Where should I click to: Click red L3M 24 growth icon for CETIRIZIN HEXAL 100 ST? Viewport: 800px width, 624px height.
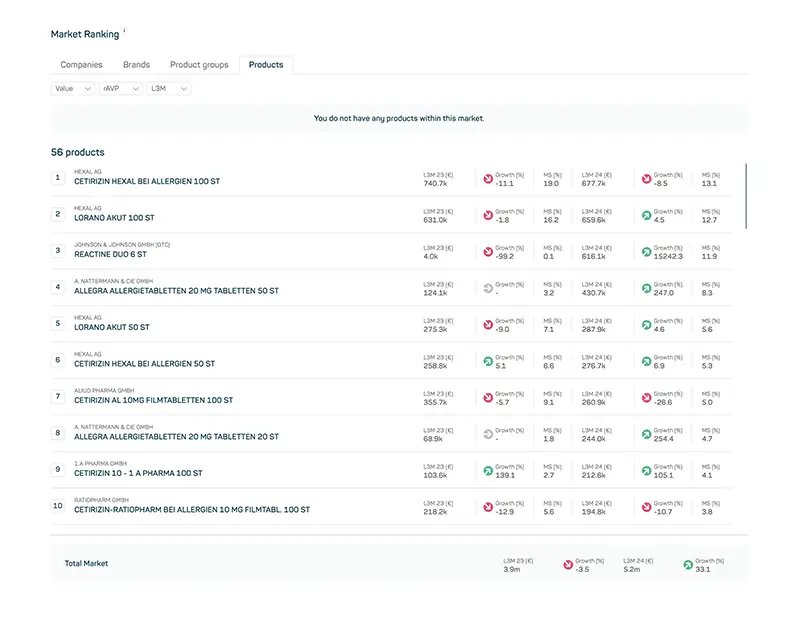click(646, 179)
